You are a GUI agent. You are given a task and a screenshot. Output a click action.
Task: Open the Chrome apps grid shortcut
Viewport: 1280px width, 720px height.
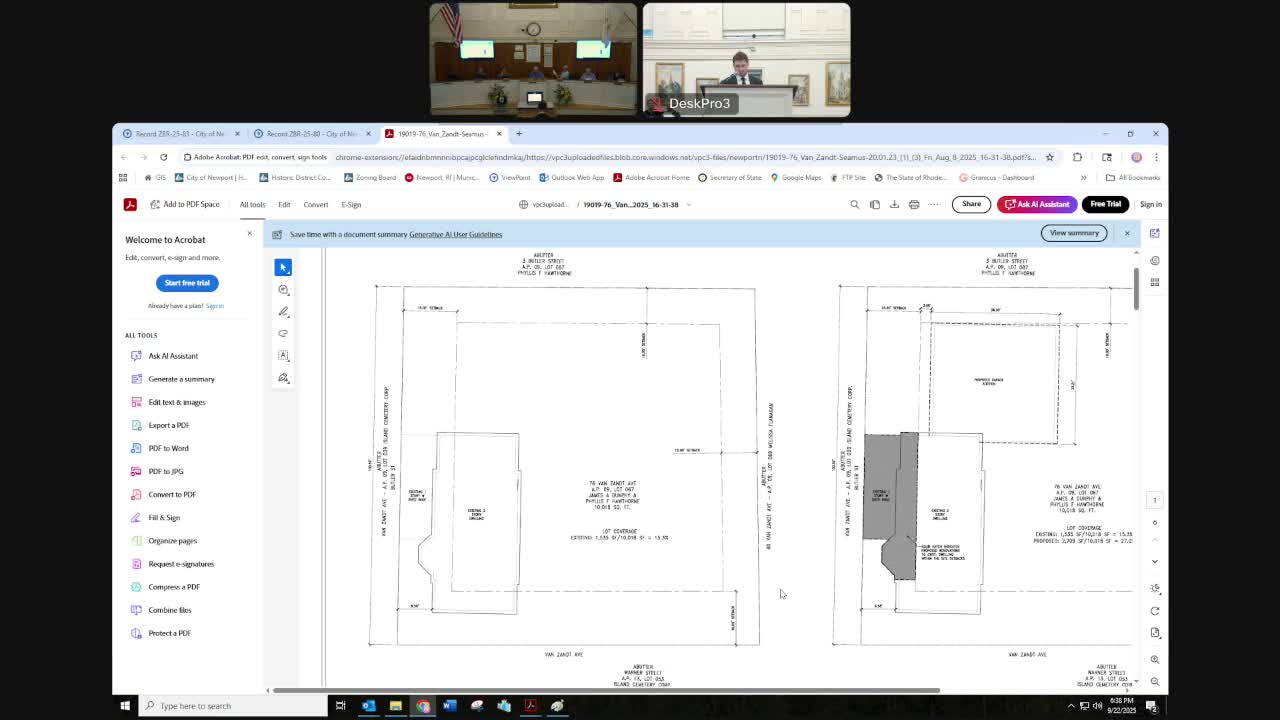[x=123, y=177]
